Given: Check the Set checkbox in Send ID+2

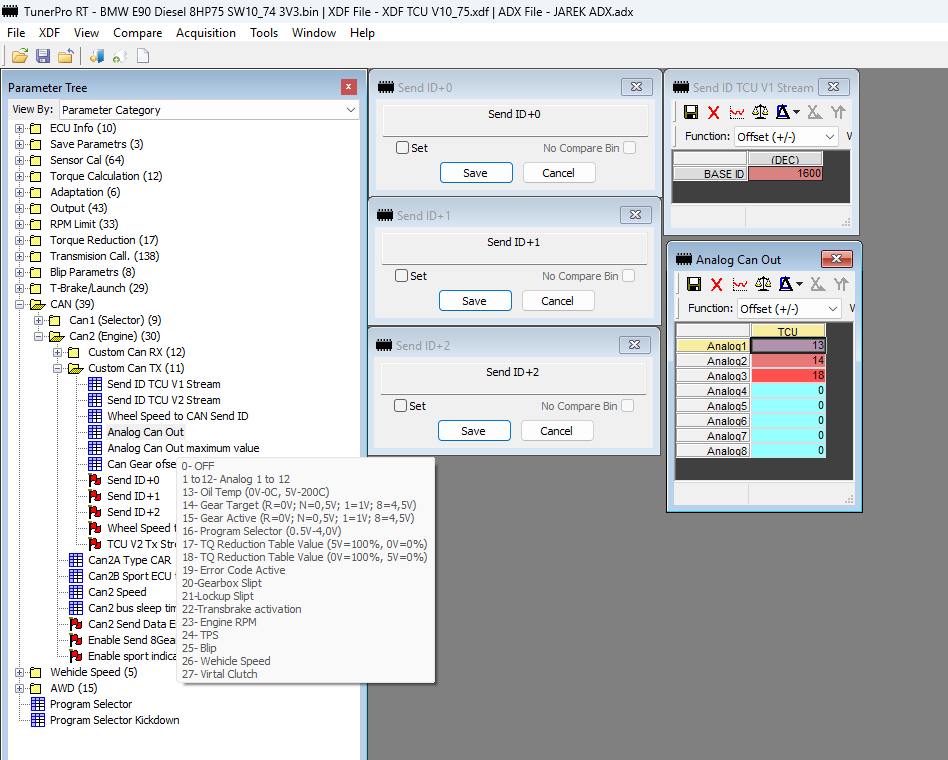Looking at the screenshot, I should [401, 406].
